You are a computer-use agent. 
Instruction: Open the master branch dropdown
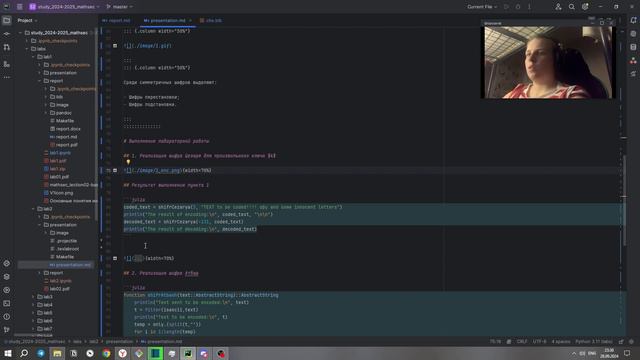(x=119, y=7)
